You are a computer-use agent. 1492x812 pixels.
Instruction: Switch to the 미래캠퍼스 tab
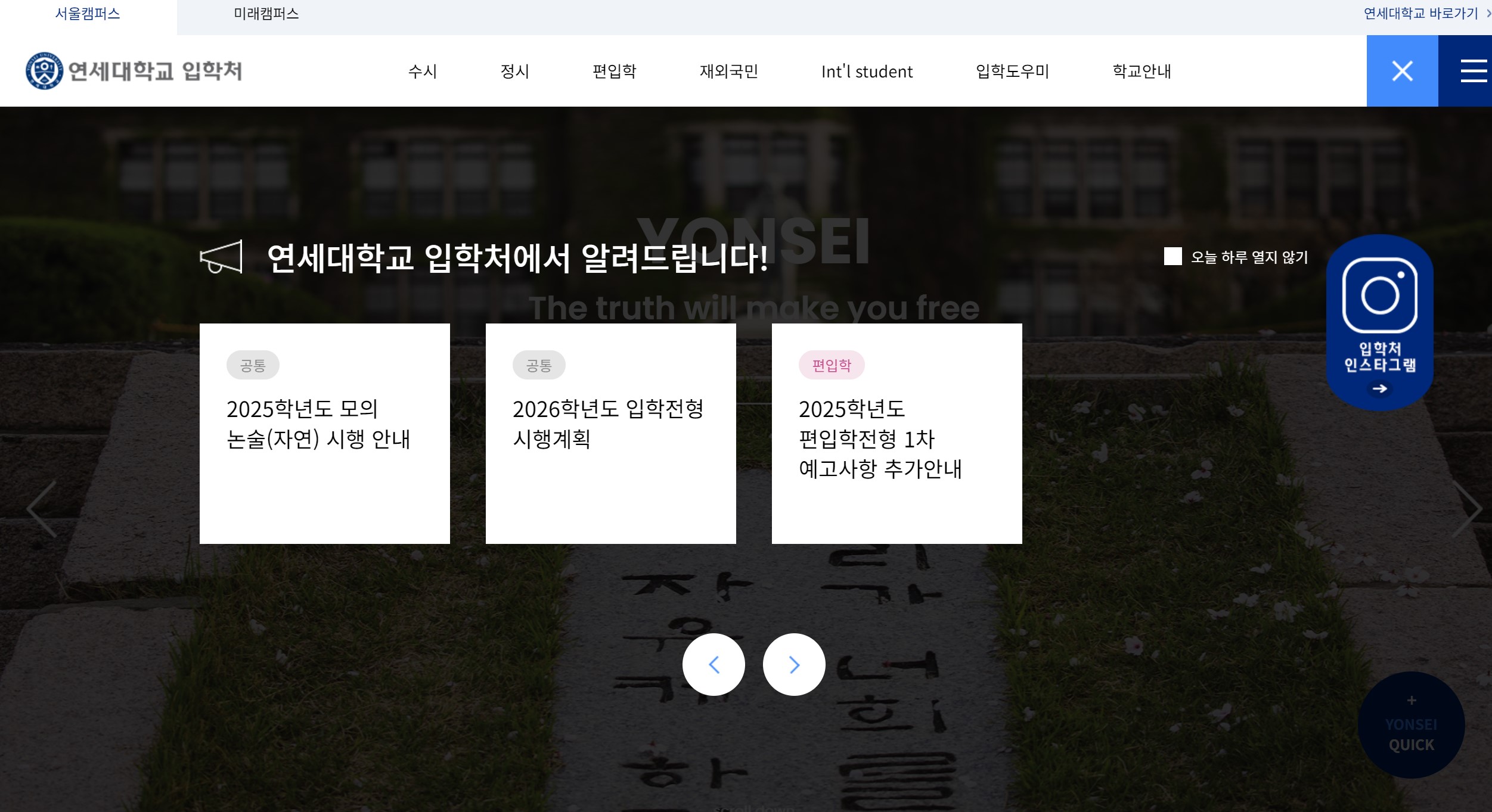[x=266, y=14]
